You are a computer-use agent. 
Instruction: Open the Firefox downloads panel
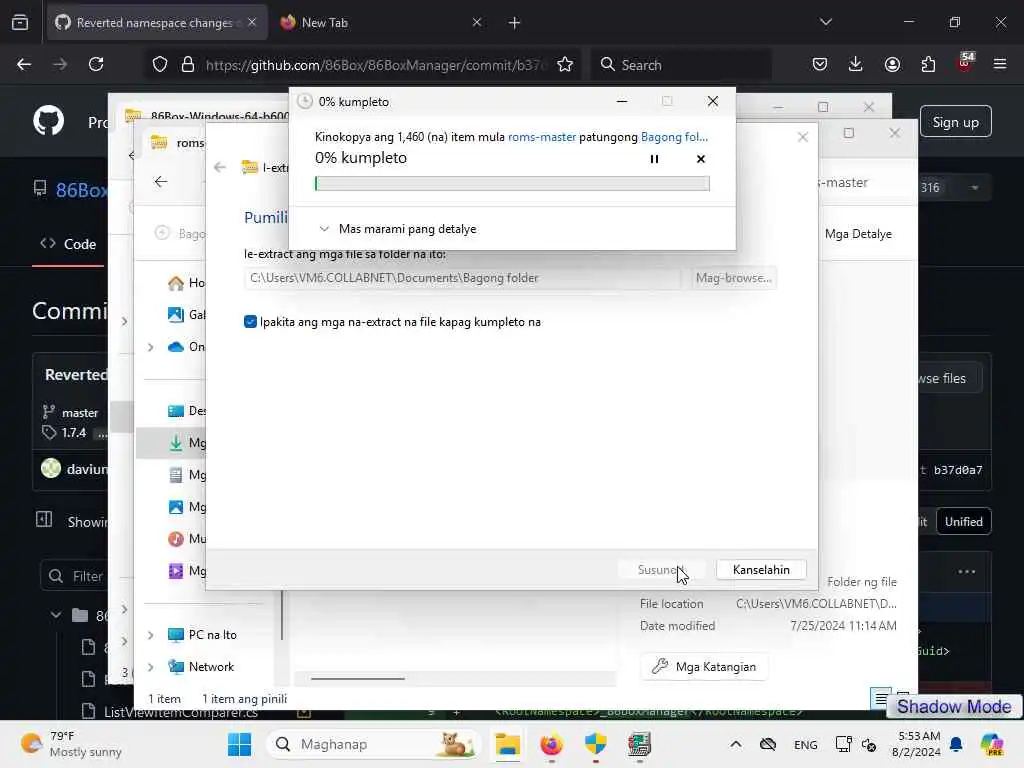(x=856, y=64)
